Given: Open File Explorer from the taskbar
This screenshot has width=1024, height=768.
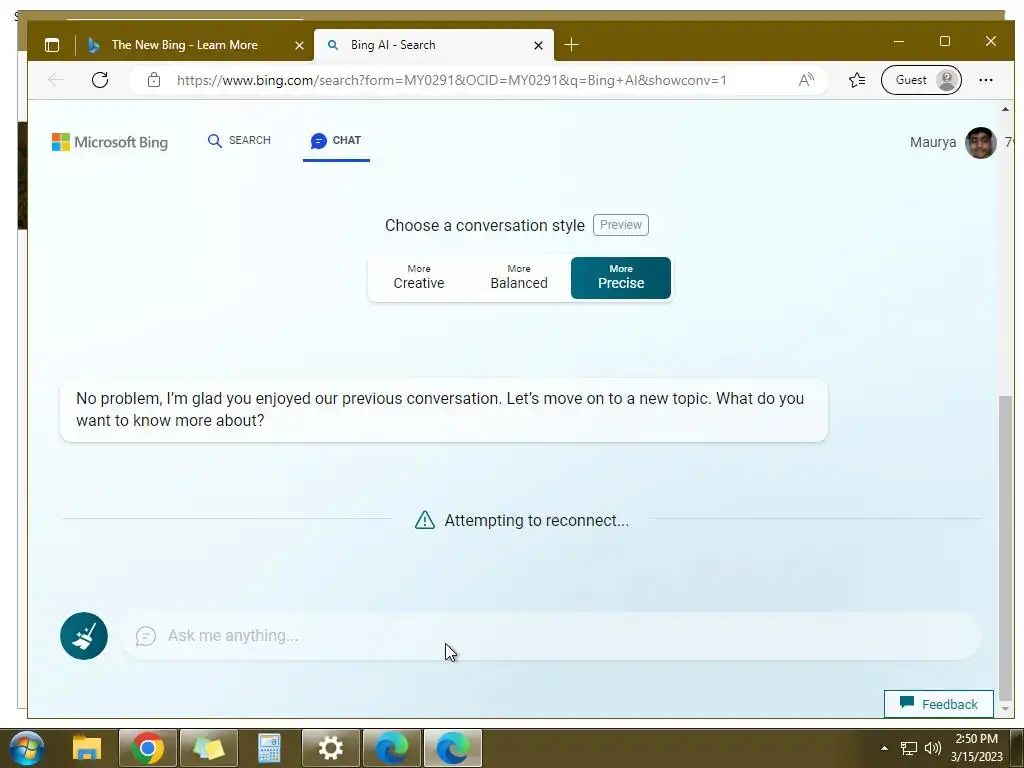Looking at the screenshot, I should (87, 748).
